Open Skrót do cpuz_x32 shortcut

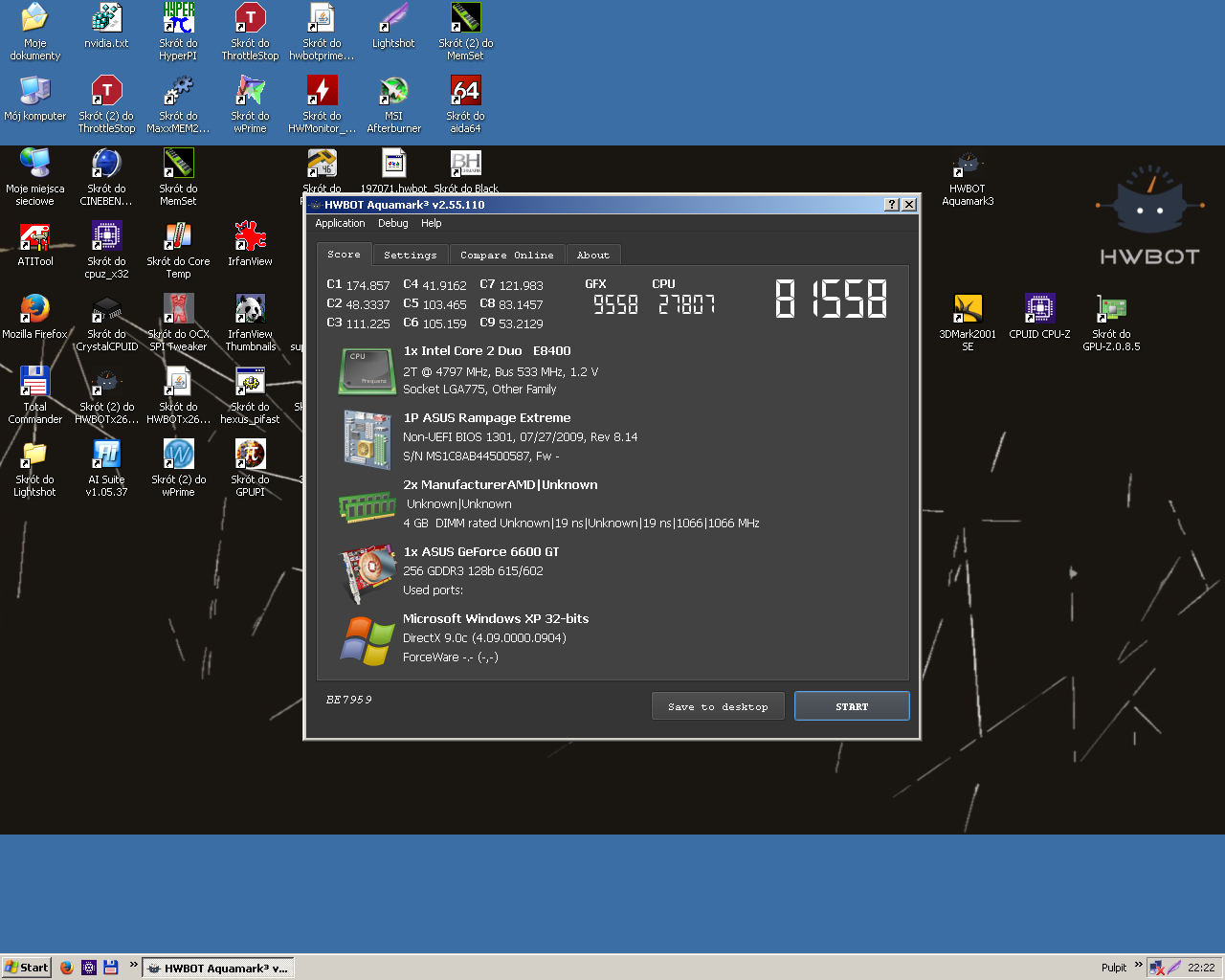click(106, 250)
